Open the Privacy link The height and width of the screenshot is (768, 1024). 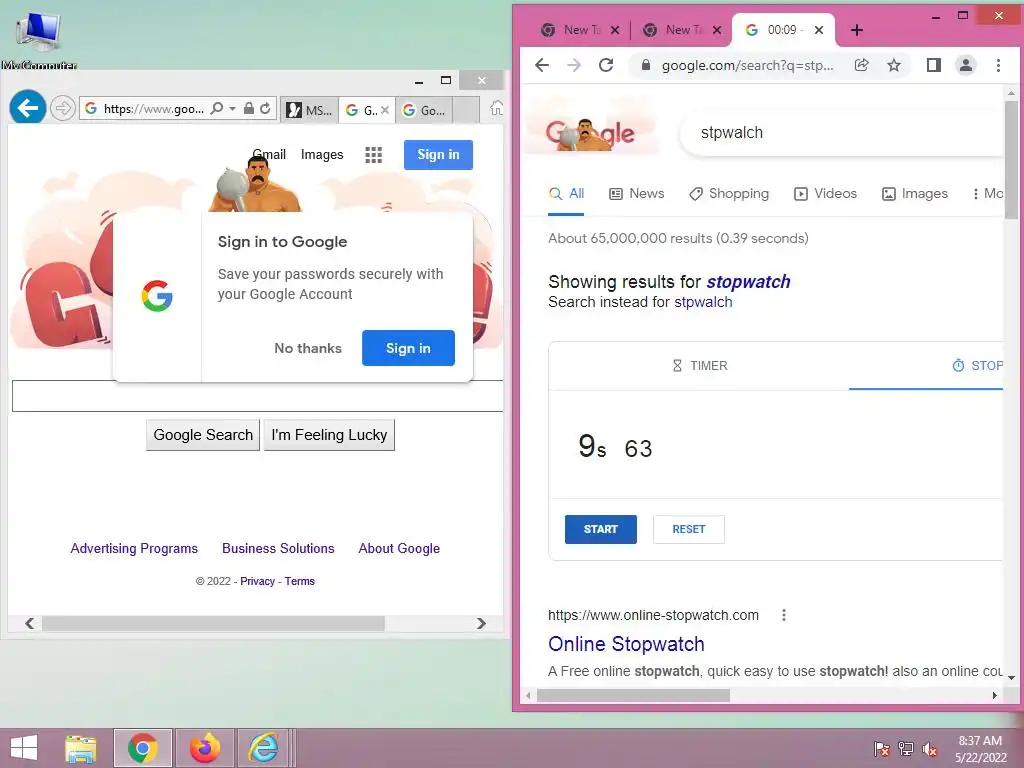point(257,581)
